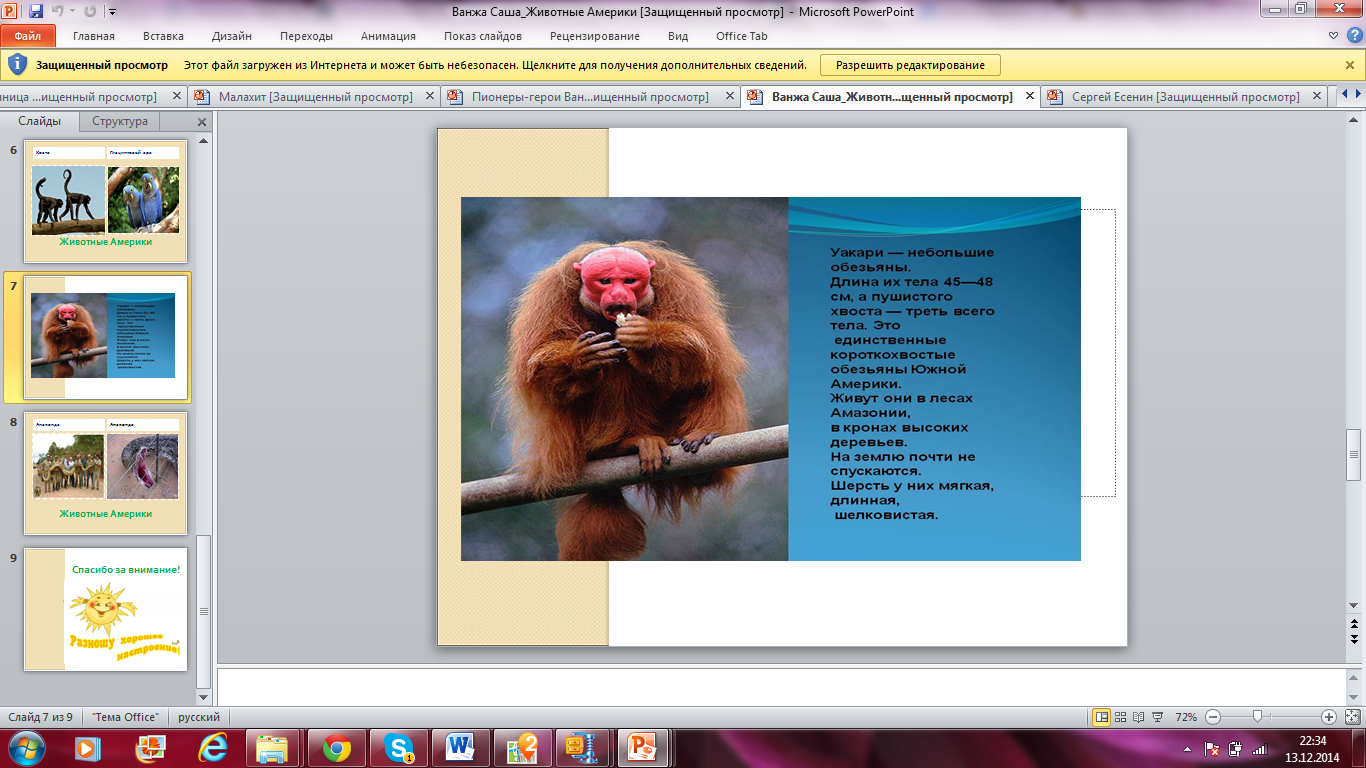The height and width of the screenshot is (768, 1366).
Task: Click the Save icon in Quick Access Toolbar
Action: point(36,12)
